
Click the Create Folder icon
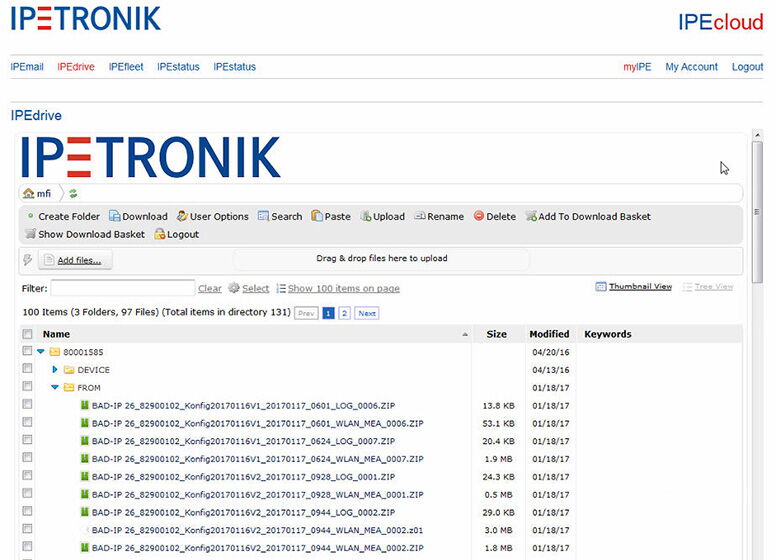(30, 216)
